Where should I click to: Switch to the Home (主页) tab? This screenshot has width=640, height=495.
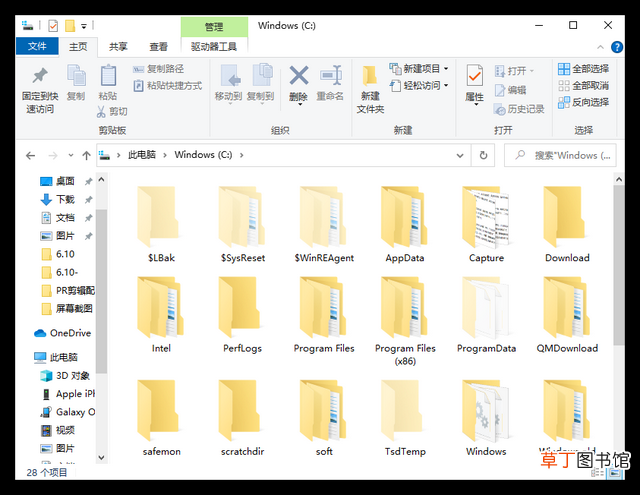pos(78,47)
